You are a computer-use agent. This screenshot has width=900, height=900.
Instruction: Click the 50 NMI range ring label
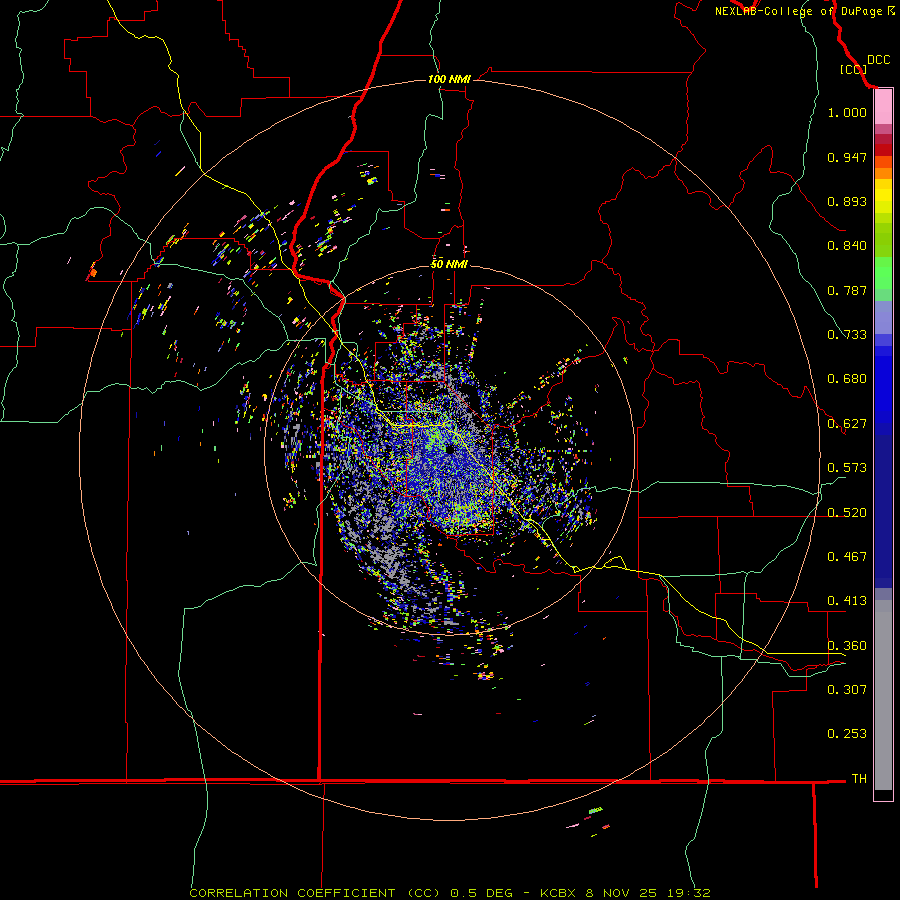pos(449,264)
